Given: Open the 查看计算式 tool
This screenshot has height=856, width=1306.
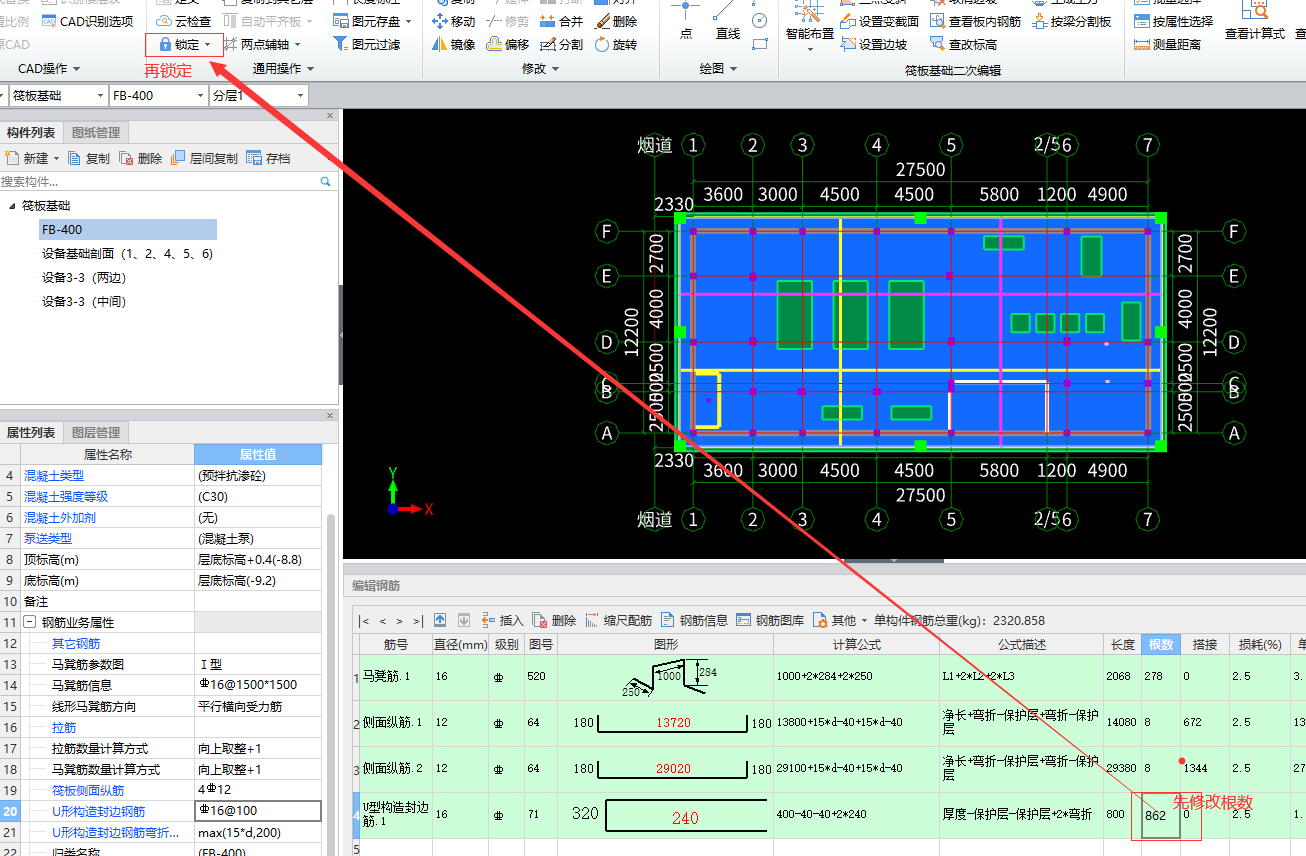Looking at the screenshot, I should point(1255,23).
